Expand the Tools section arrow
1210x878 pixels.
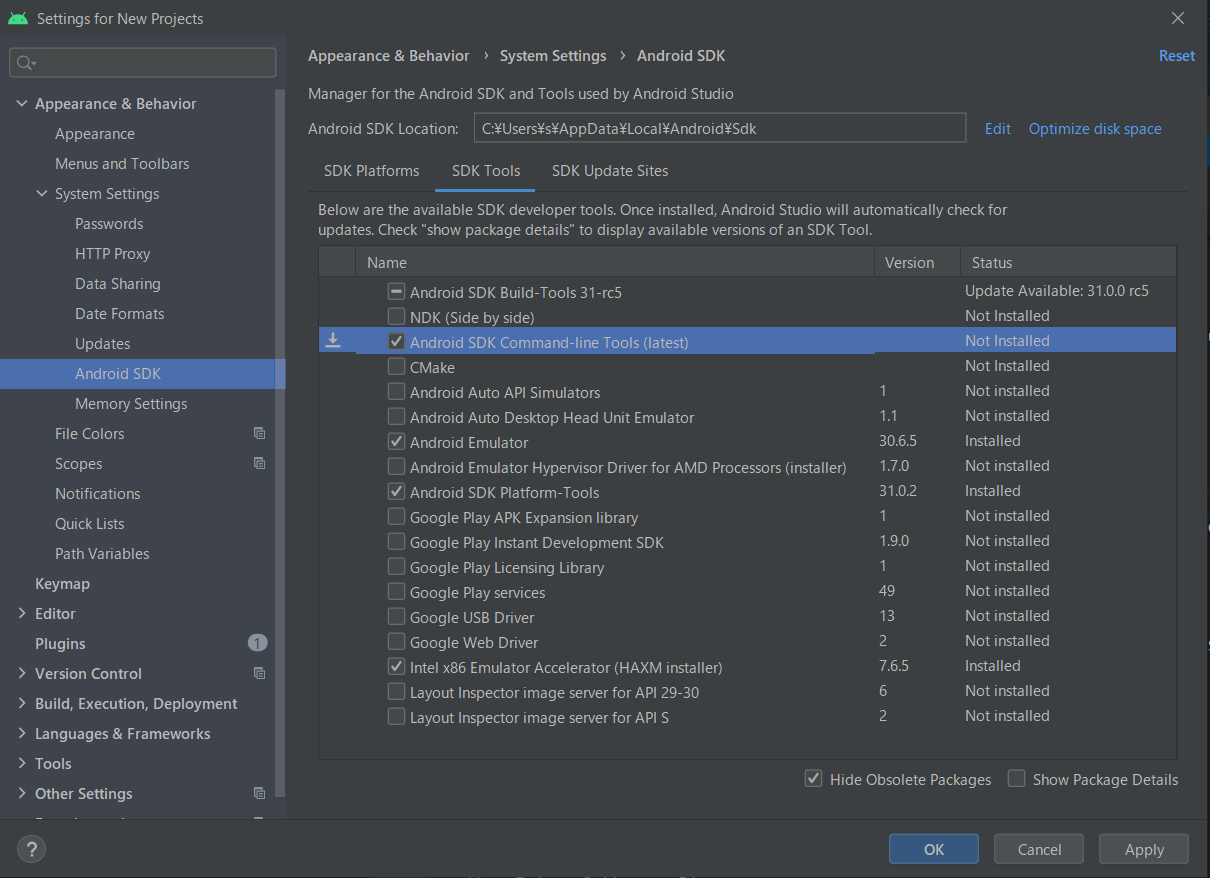point(22,763)
